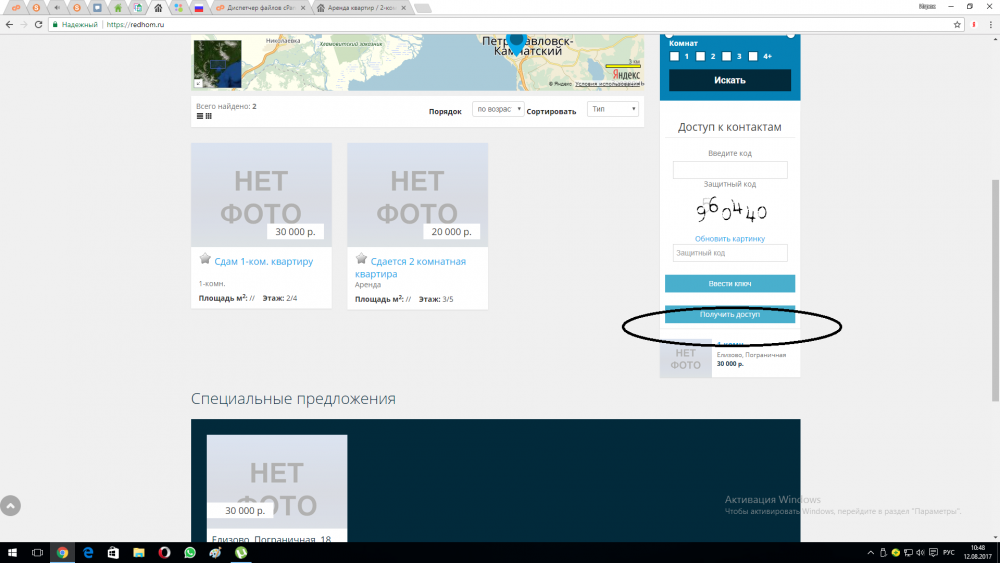The image size is (1000, 563).
Task: Open the Порядок order dropdown
Action: point(498,109)
